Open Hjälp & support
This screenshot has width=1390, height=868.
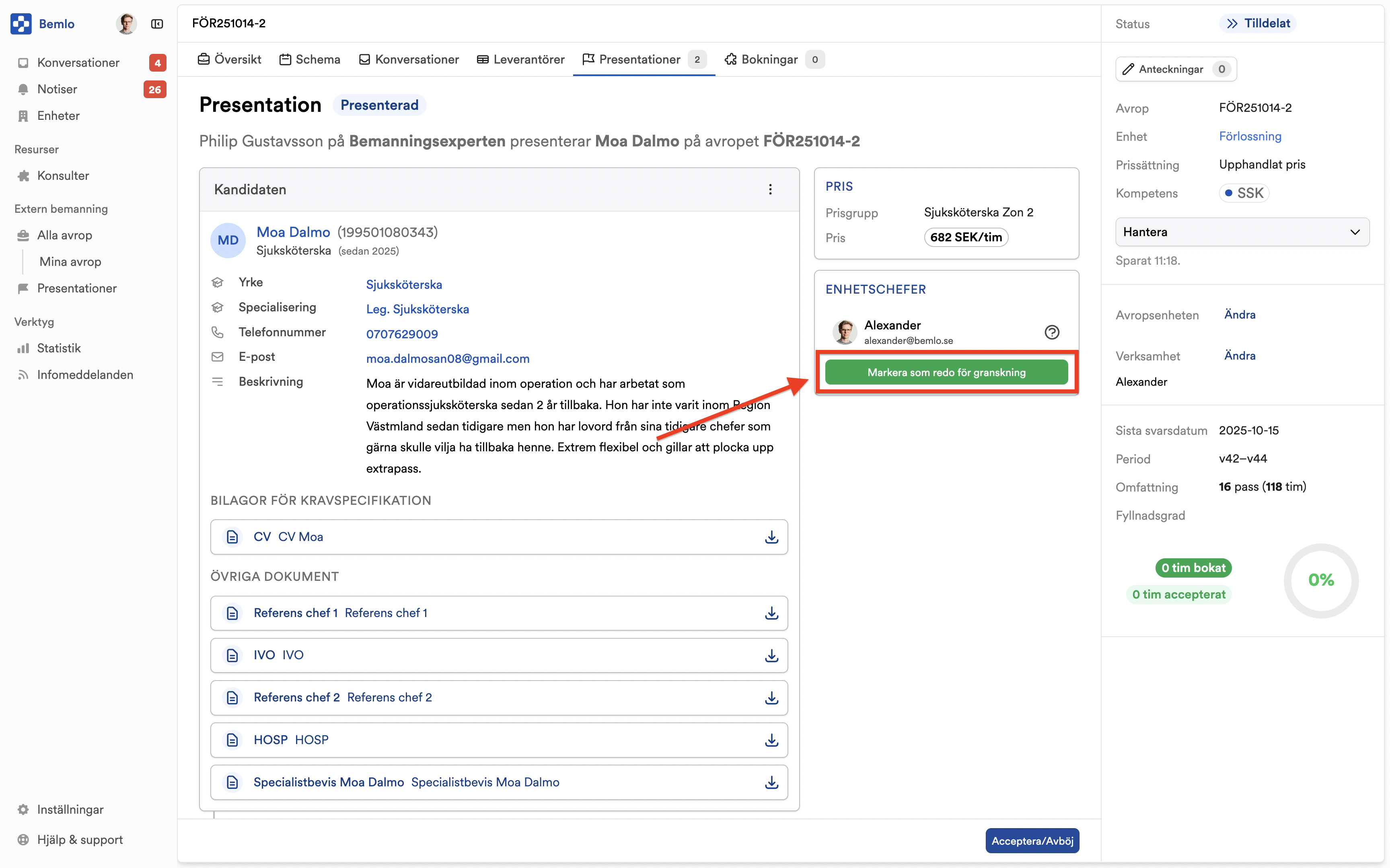80,839
